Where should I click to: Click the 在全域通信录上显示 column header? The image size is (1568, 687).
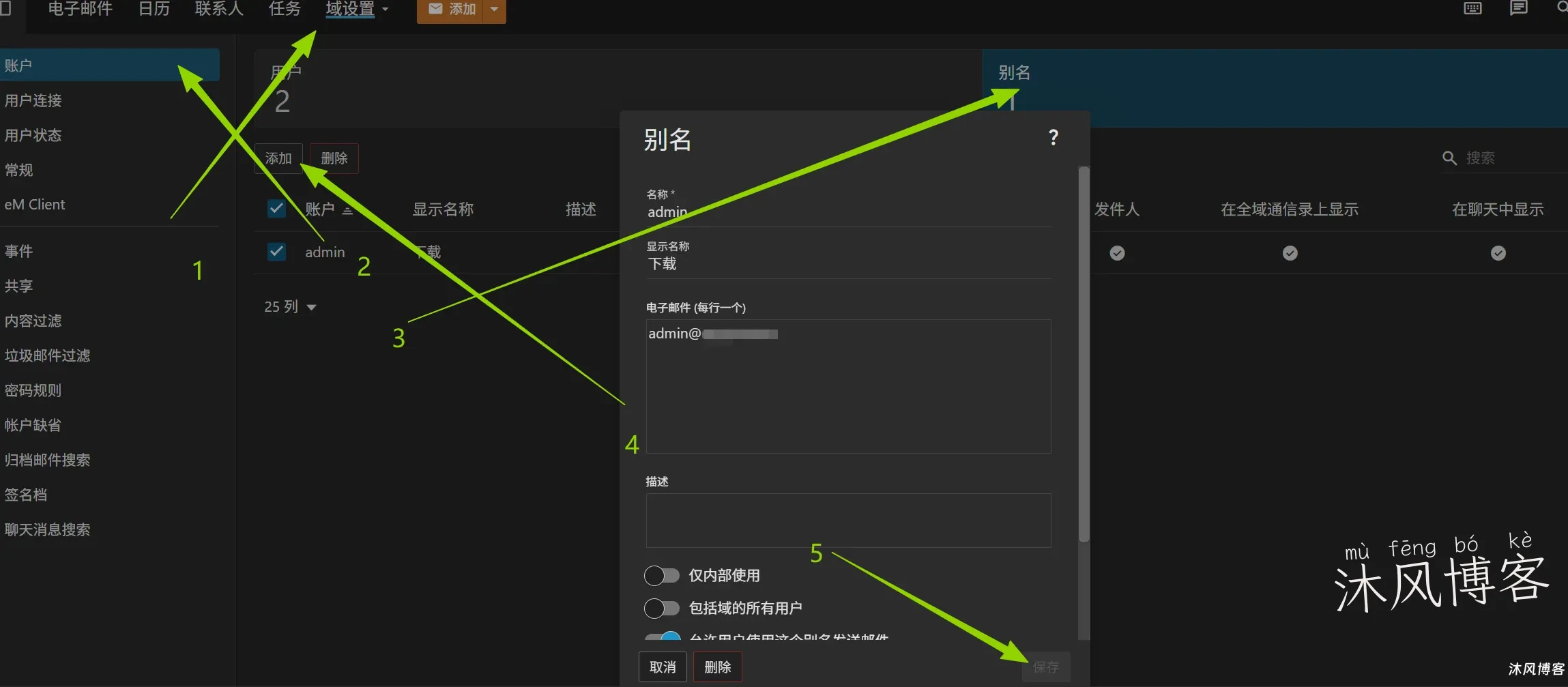click(1290, 209)
